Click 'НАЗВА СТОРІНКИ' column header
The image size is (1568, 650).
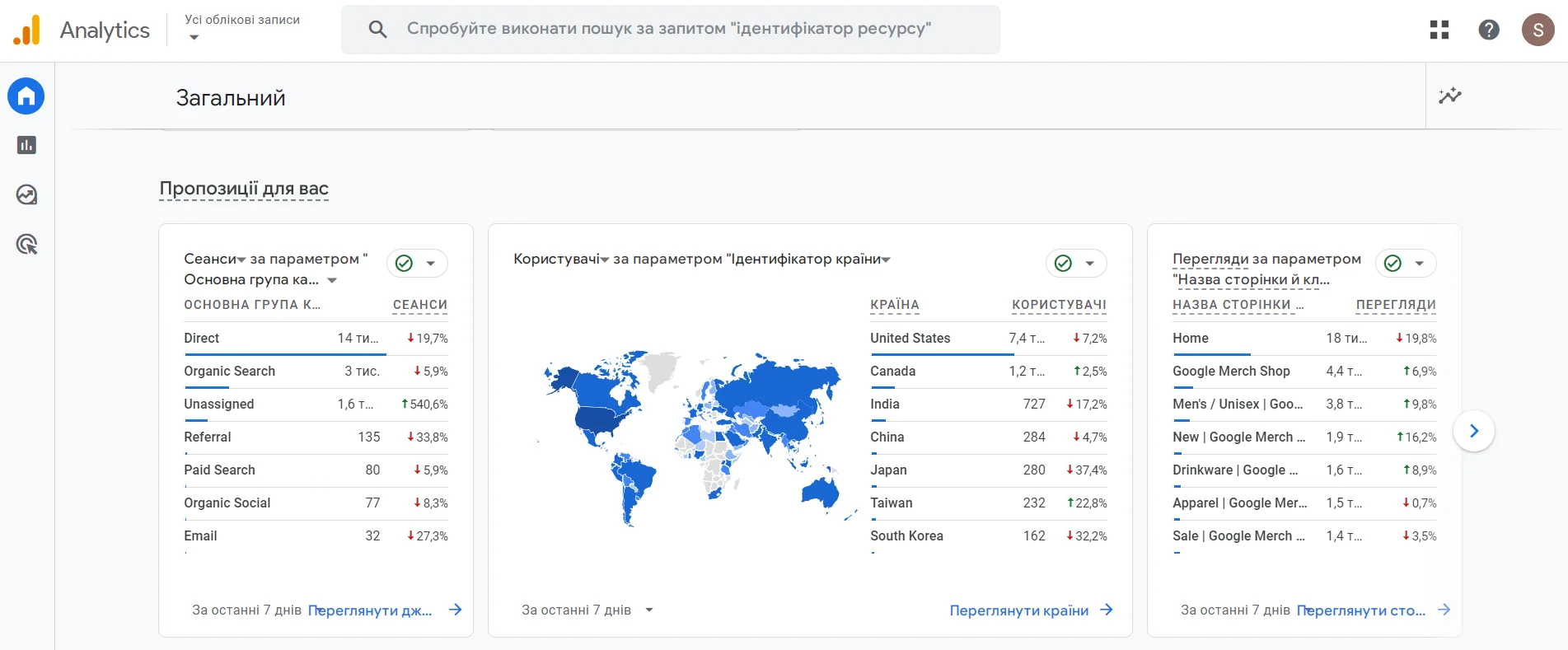point(1238,305)
